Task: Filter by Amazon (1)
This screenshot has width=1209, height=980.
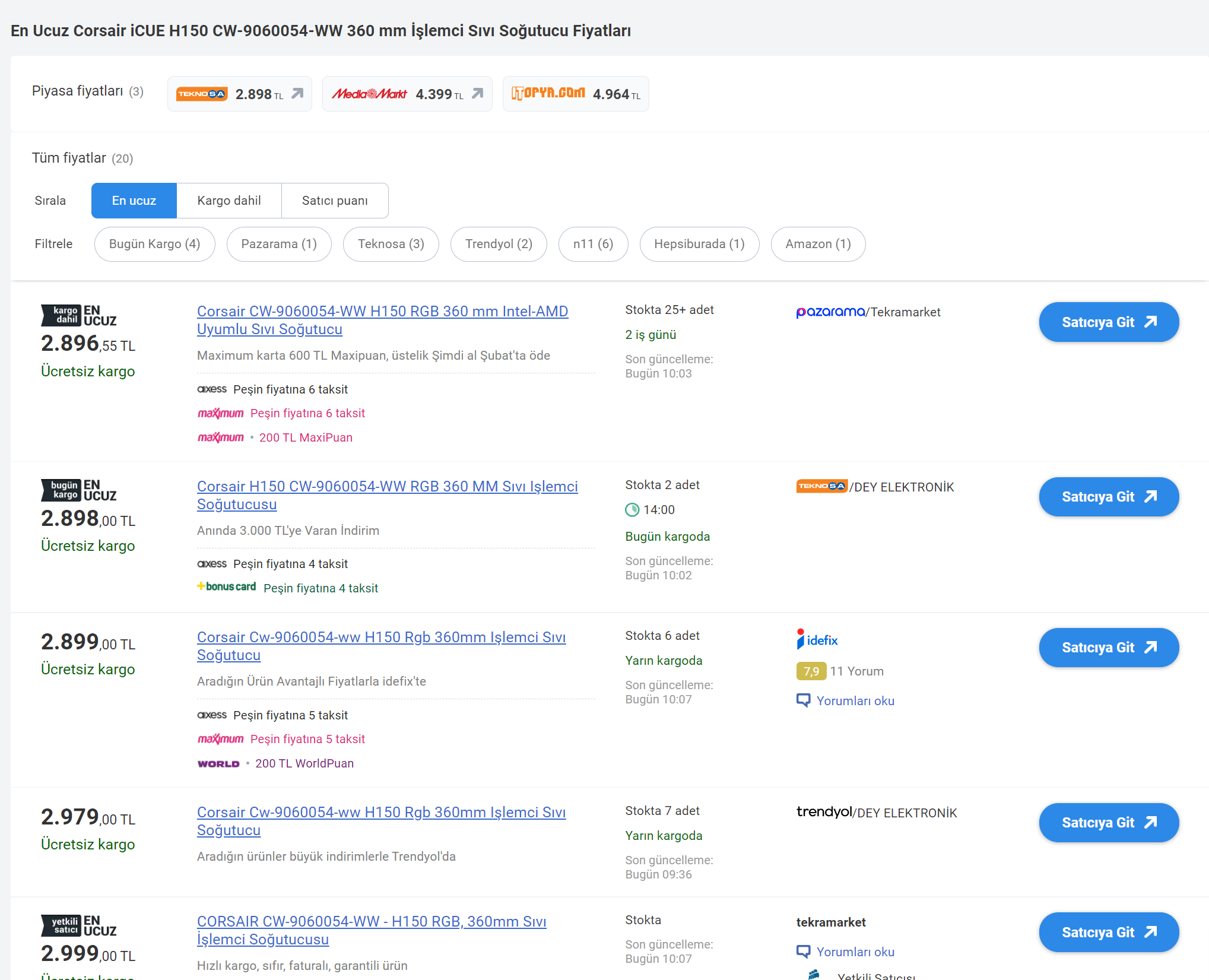Action: click(x=818, y=244)
